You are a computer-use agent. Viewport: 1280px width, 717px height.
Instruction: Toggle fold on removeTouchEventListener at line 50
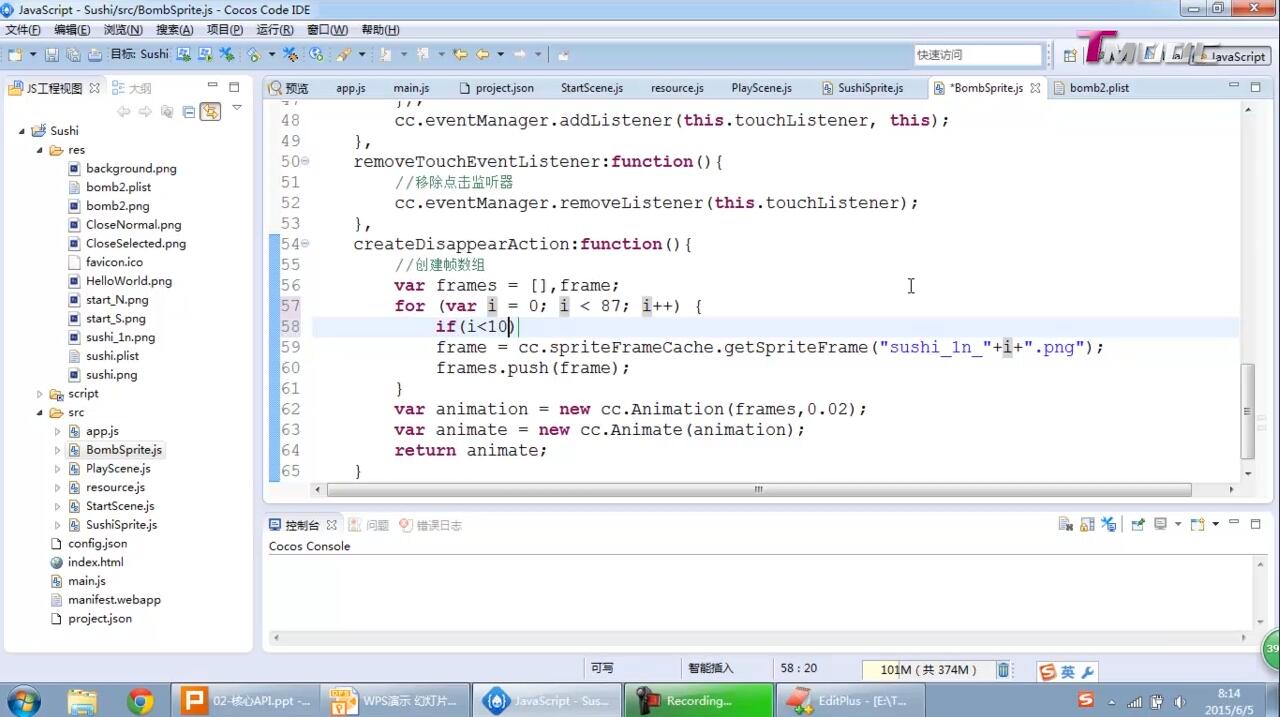click(305, 162)
